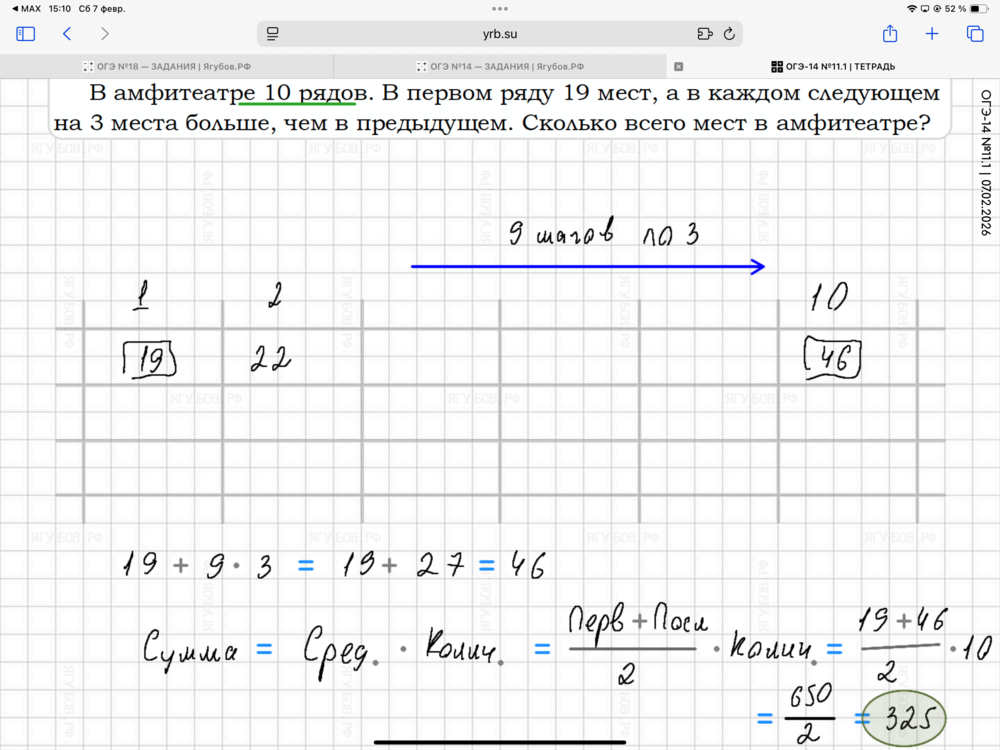This screenshot has width=1000, height=750.
Task: Switch to ОГЭ №14 — ЗАДАНИЯ tab
Action: tap(500, 67)
